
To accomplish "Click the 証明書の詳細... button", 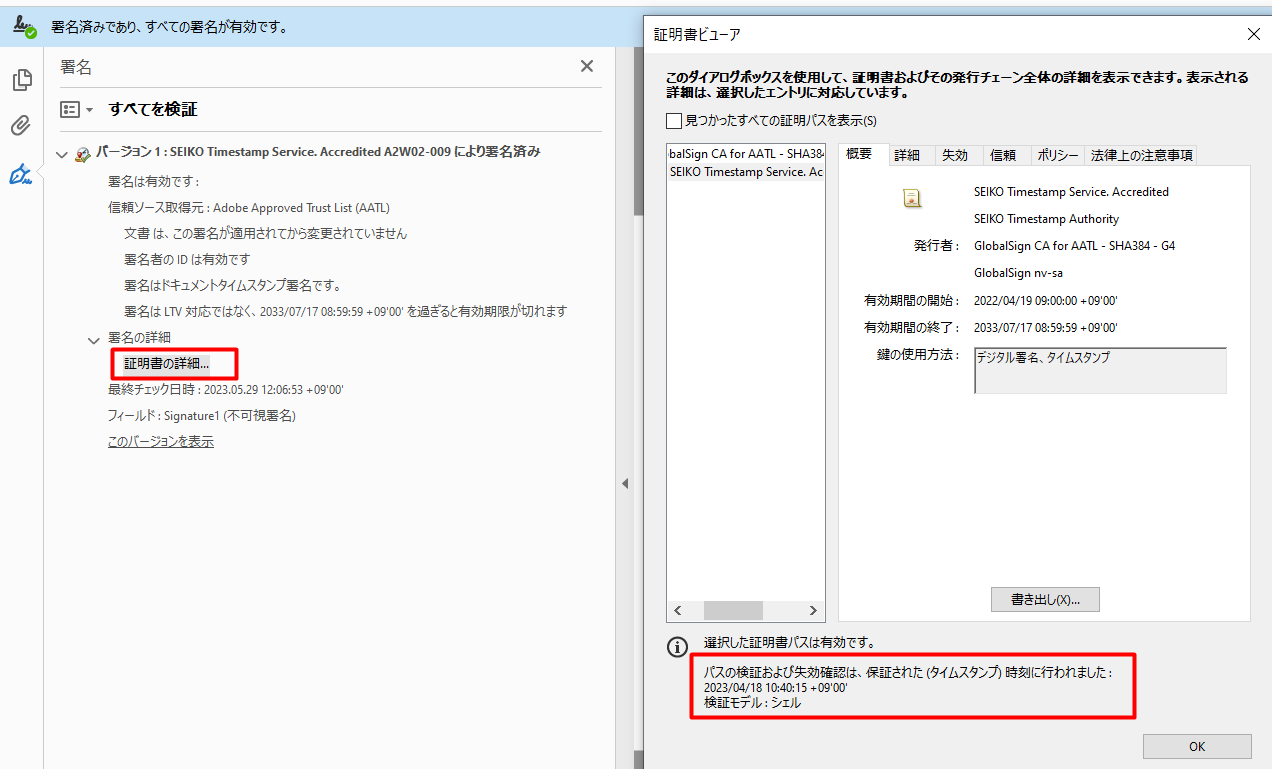I will [167, 363].
